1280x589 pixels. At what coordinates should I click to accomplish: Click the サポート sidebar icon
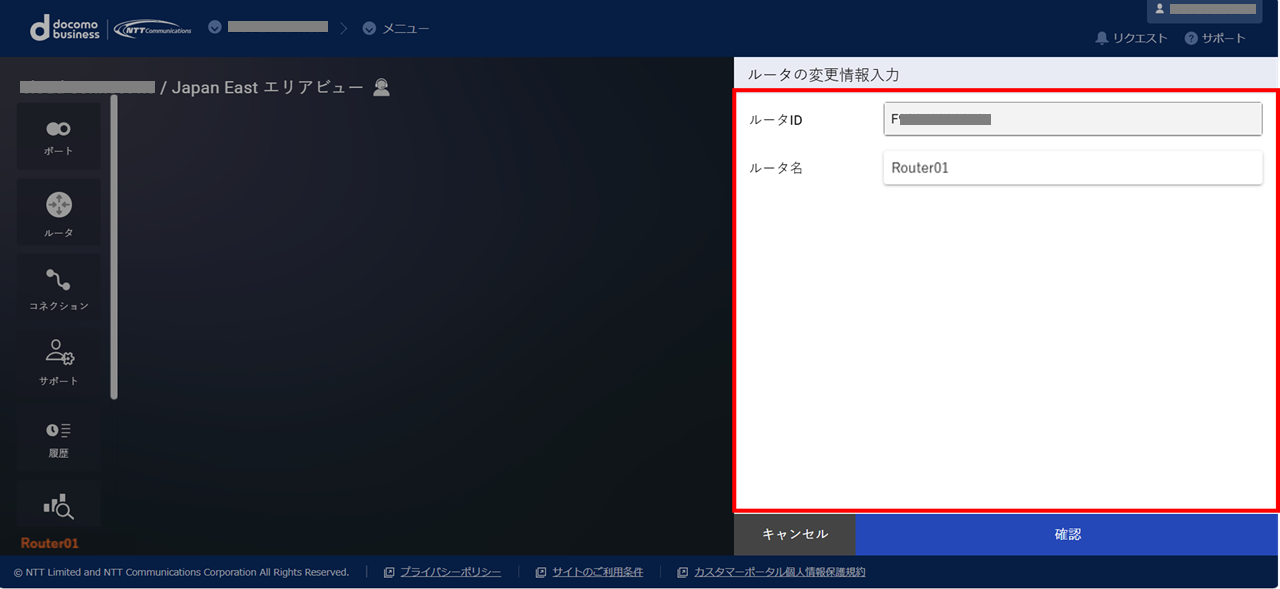tap(58, 361)
